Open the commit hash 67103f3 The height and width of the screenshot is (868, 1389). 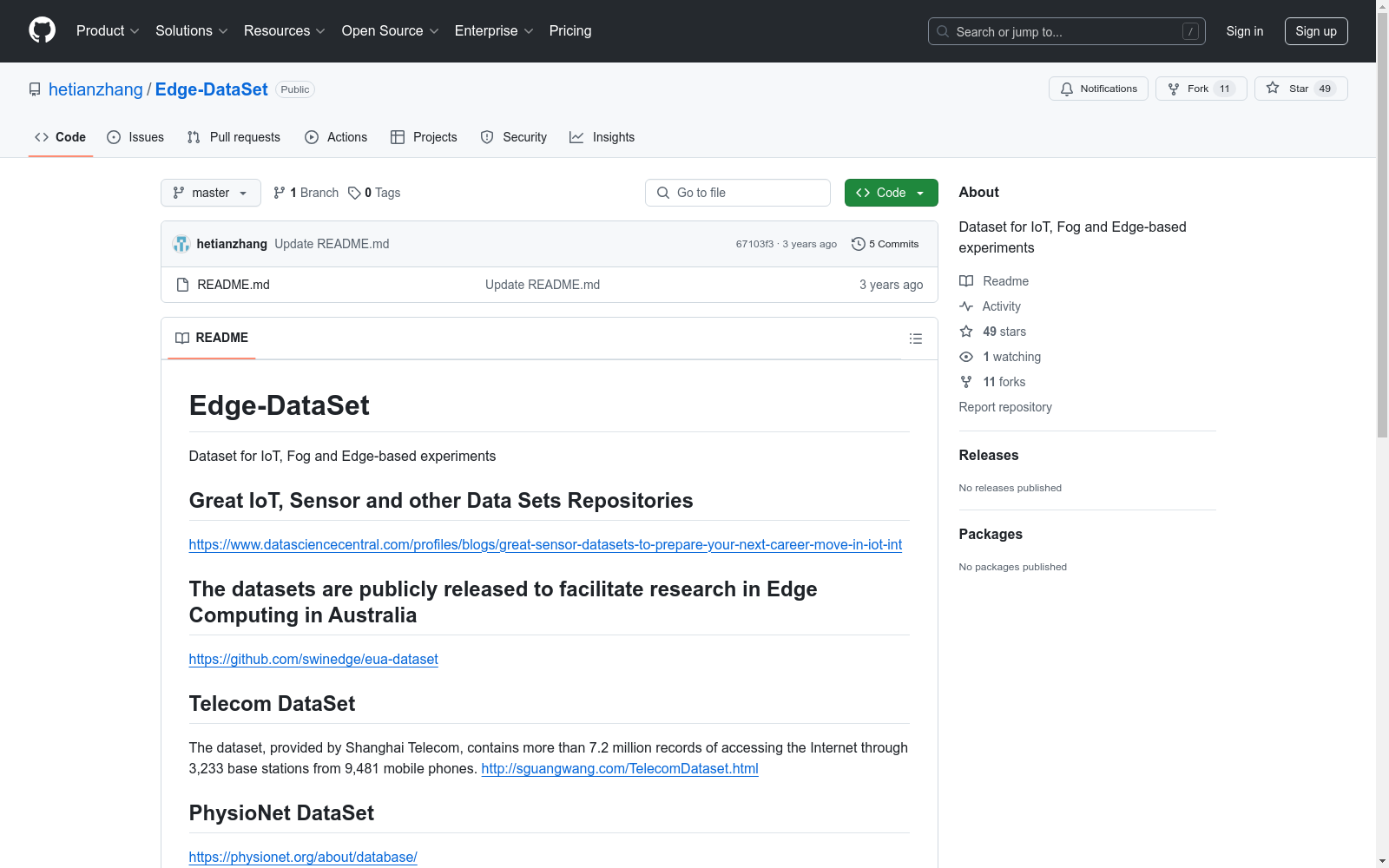(x=754, y=244)
